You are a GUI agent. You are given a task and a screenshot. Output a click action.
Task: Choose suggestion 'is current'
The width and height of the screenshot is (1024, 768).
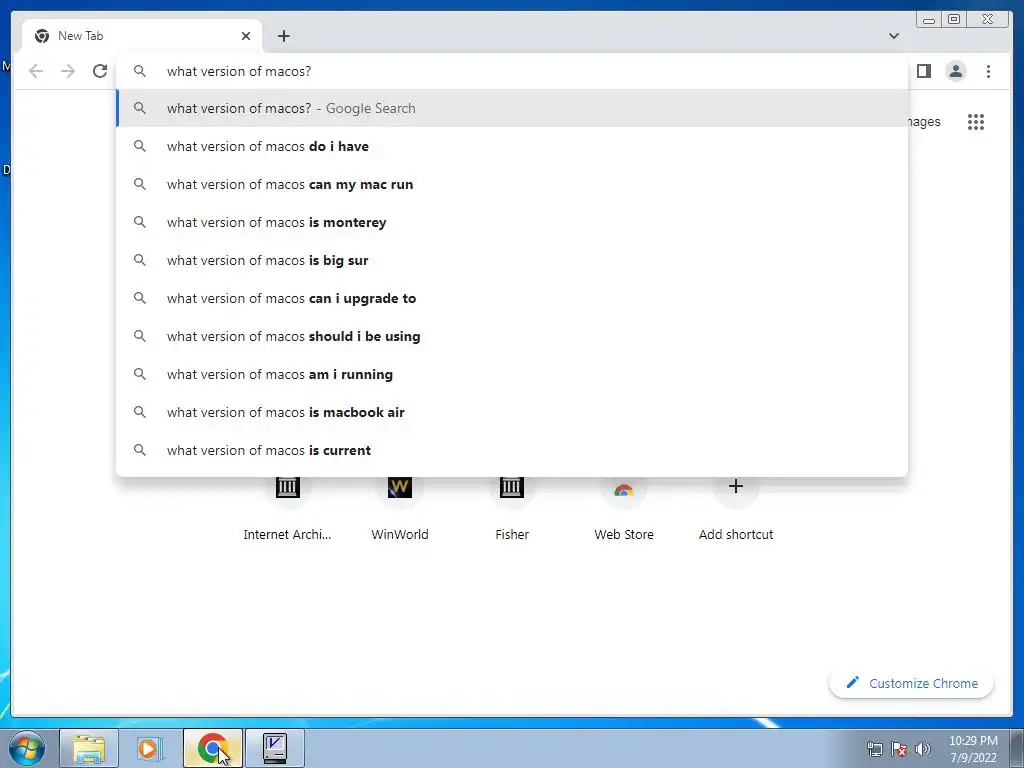(x=512, y=449)
